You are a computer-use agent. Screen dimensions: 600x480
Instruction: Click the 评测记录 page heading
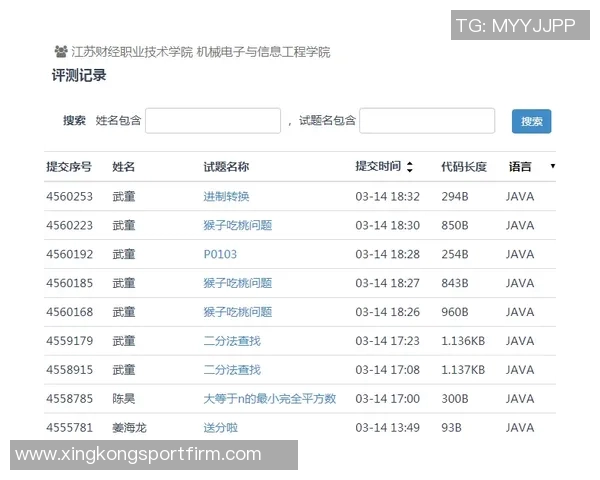[79, 75]
